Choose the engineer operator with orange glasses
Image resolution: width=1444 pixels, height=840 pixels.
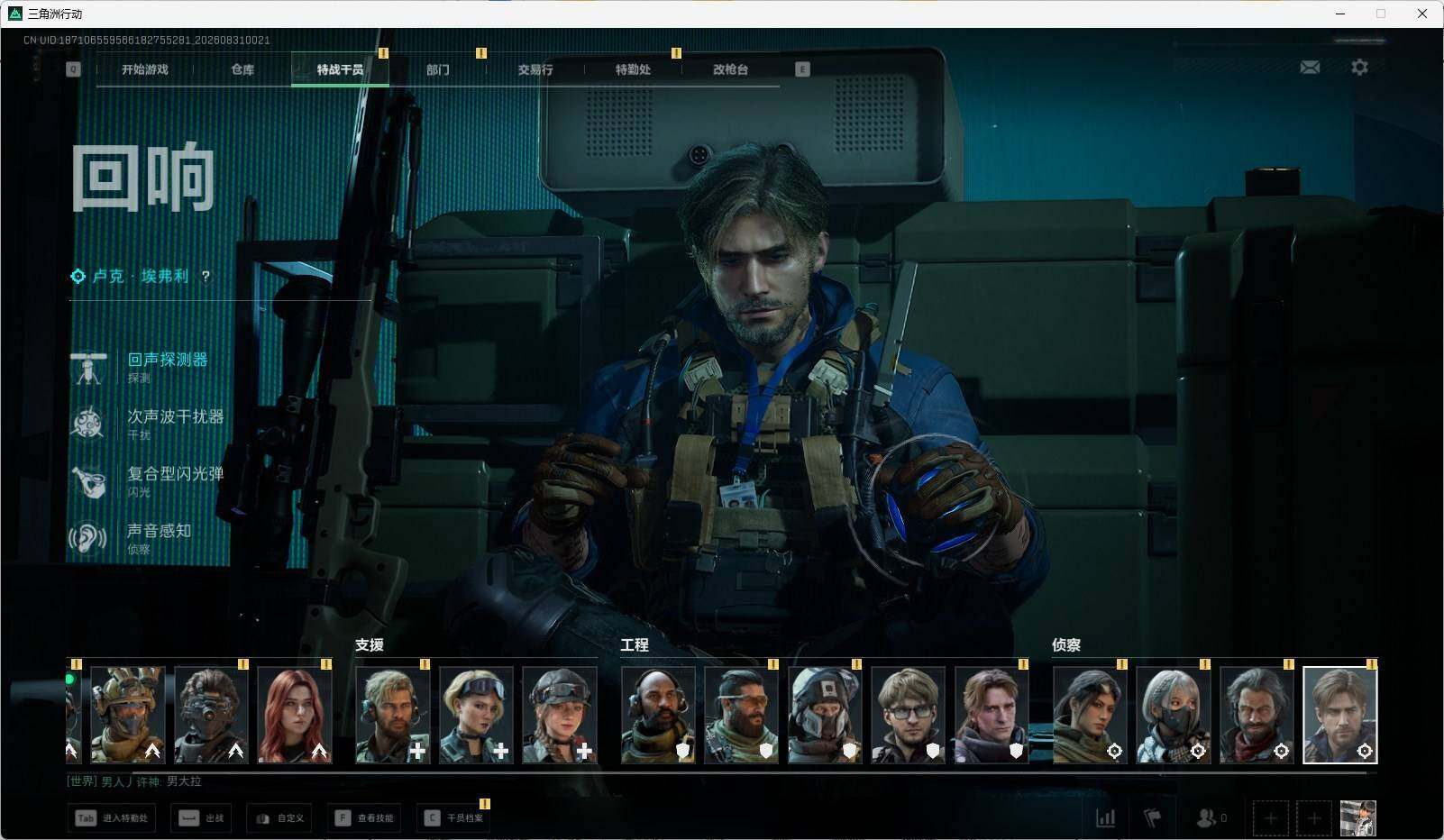(x=741, y=715)
